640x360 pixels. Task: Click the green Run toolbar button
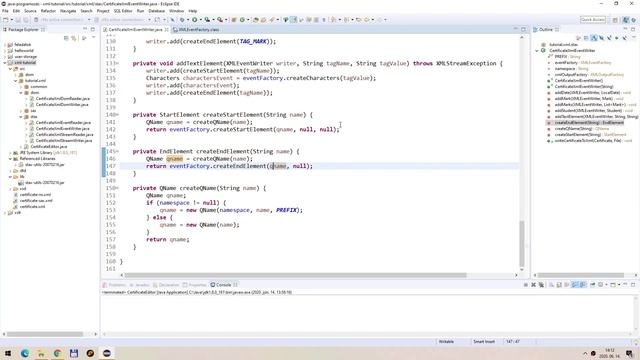(195, 20)
